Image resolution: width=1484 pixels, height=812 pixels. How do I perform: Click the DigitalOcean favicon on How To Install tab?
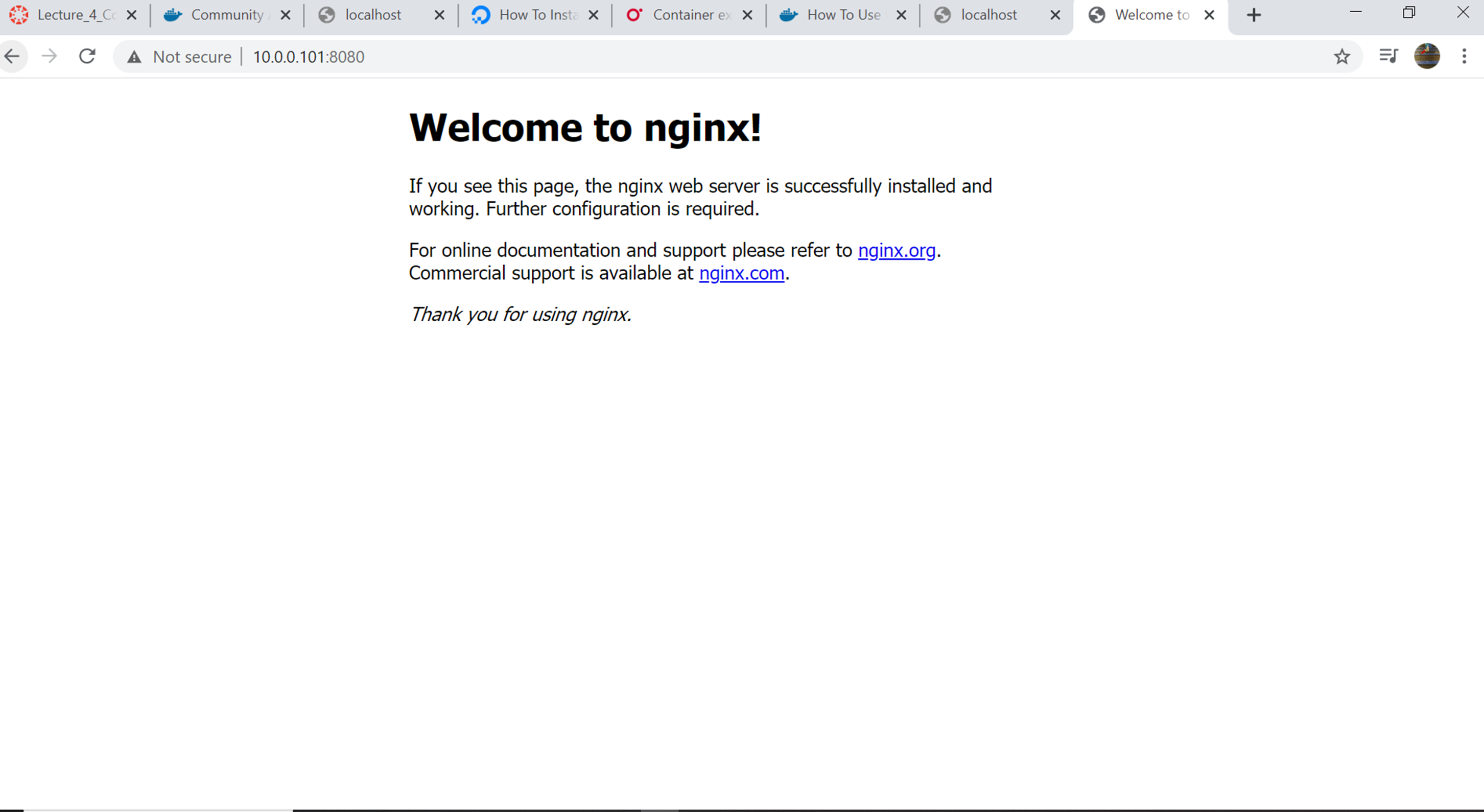click(480, 15)
